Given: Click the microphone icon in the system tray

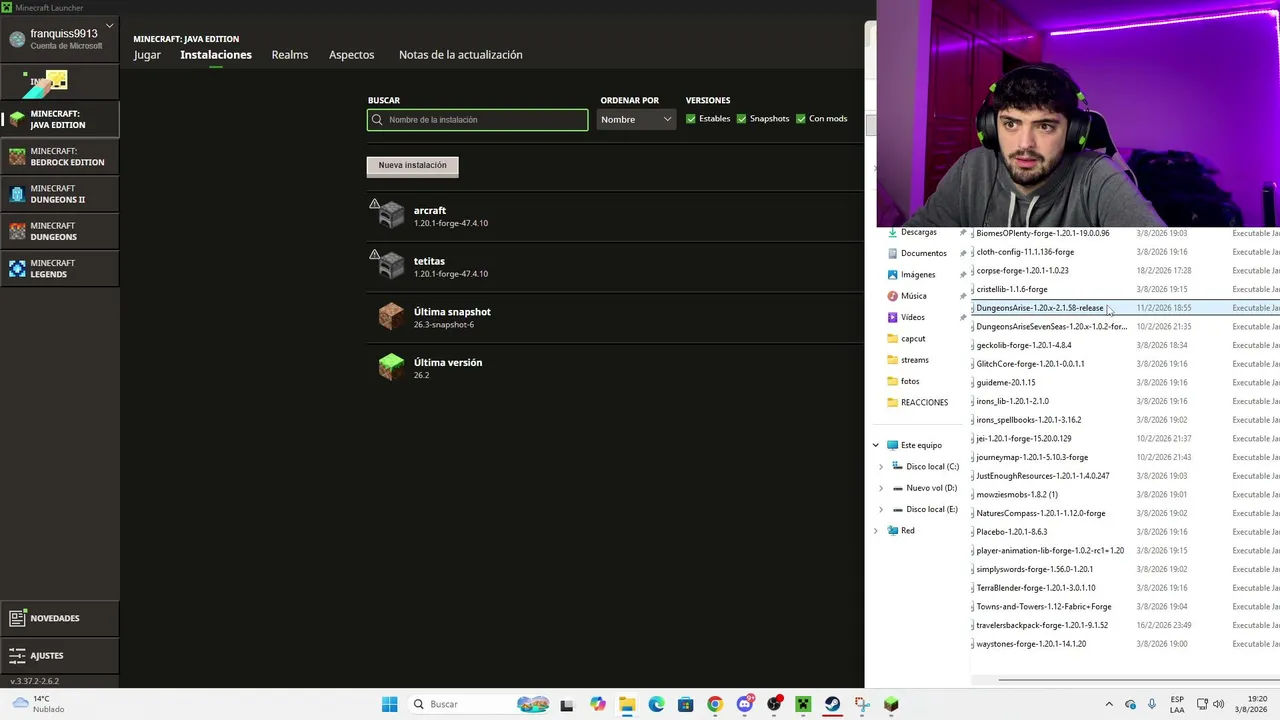Looking at the screenshot, I should click(1152, 704).
